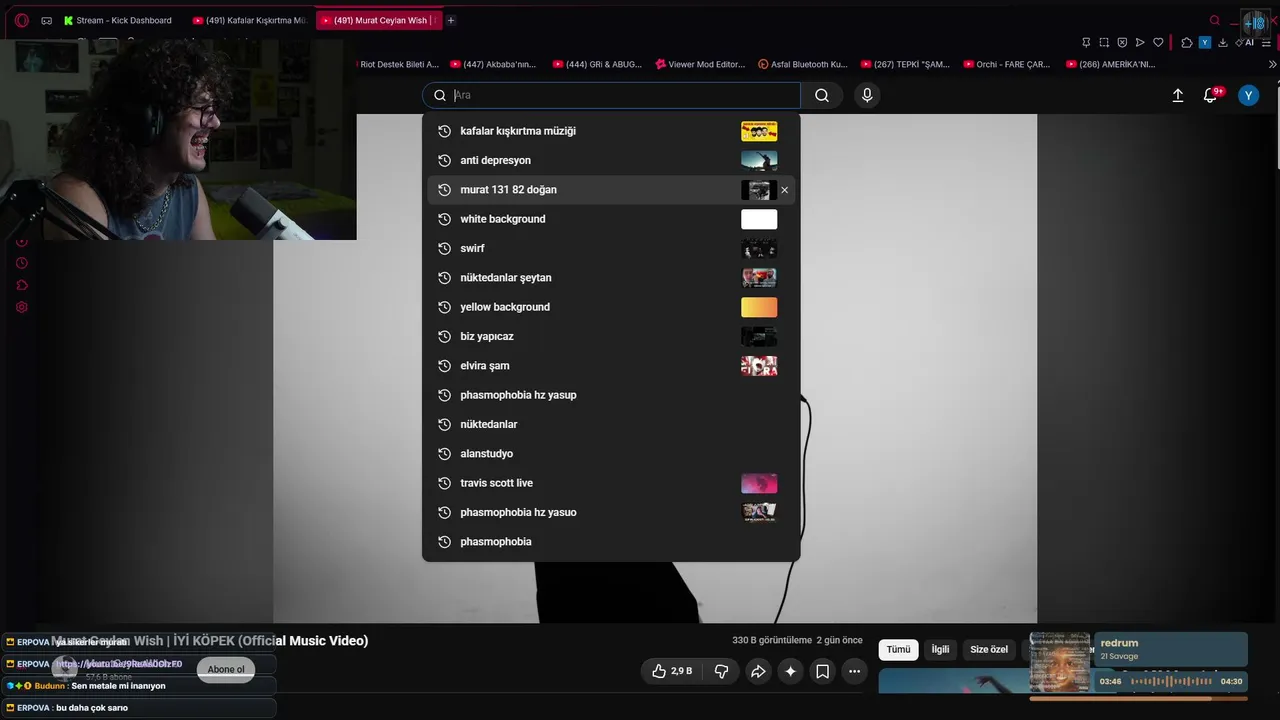
Task: Open the Opera sidebar history clock icon
Action: (x=21, y=263)
